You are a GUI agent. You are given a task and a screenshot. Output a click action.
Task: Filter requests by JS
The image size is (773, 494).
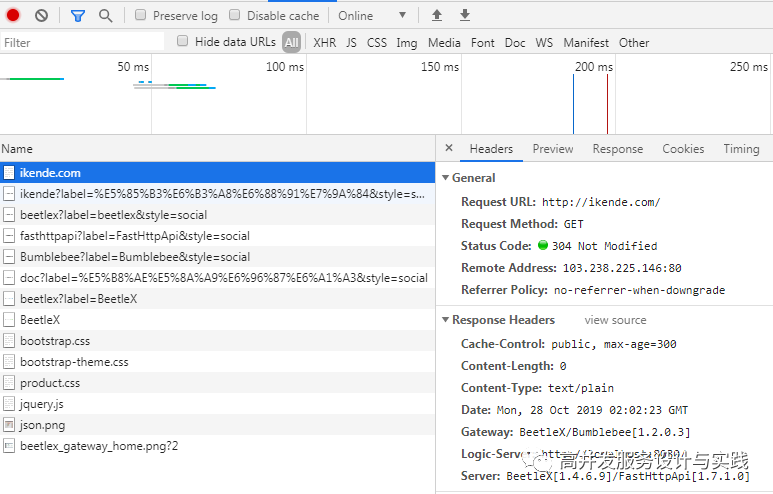point(351,43)
